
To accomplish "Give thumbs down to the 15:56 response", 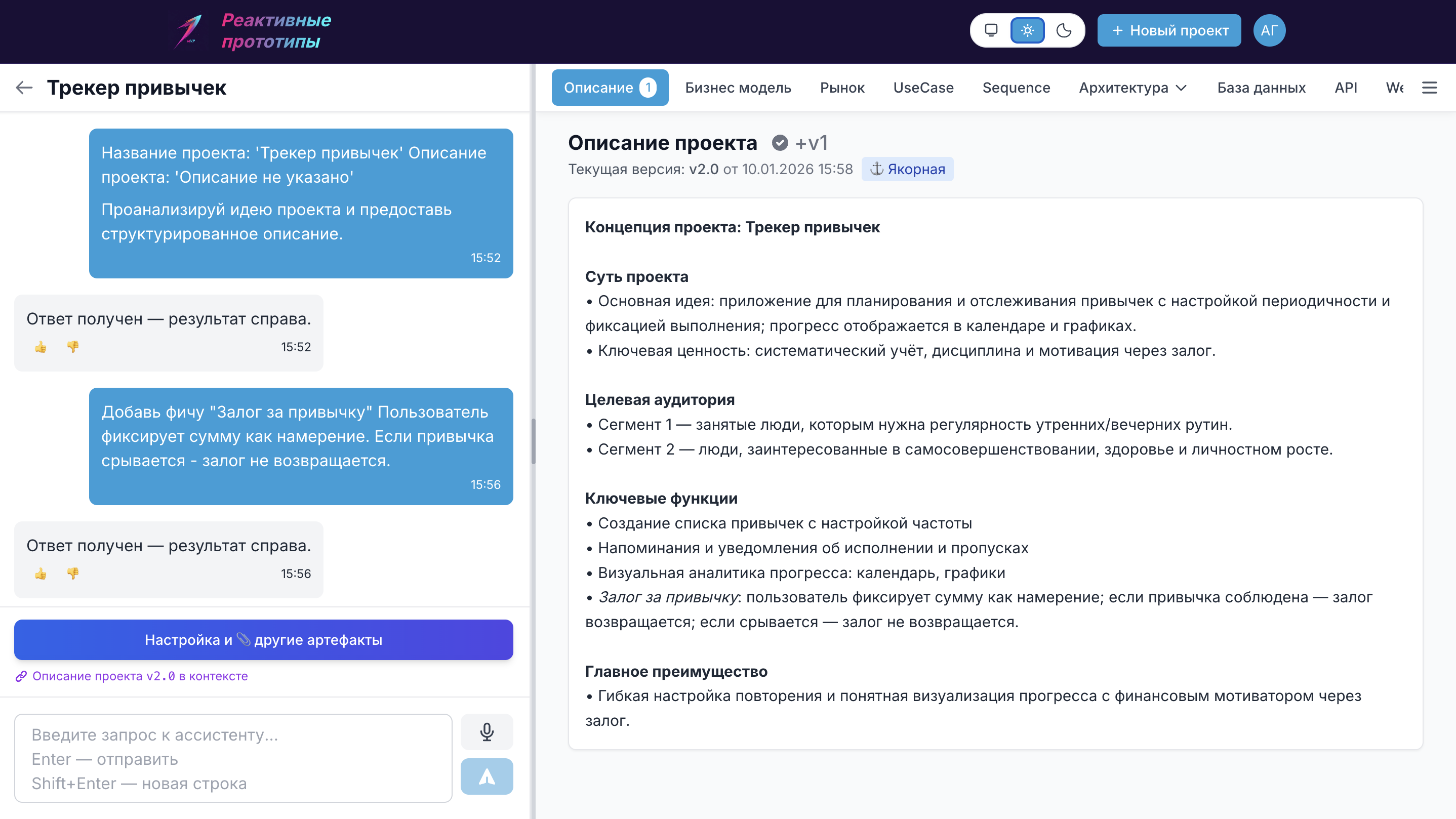I will (x=72, y=574).
